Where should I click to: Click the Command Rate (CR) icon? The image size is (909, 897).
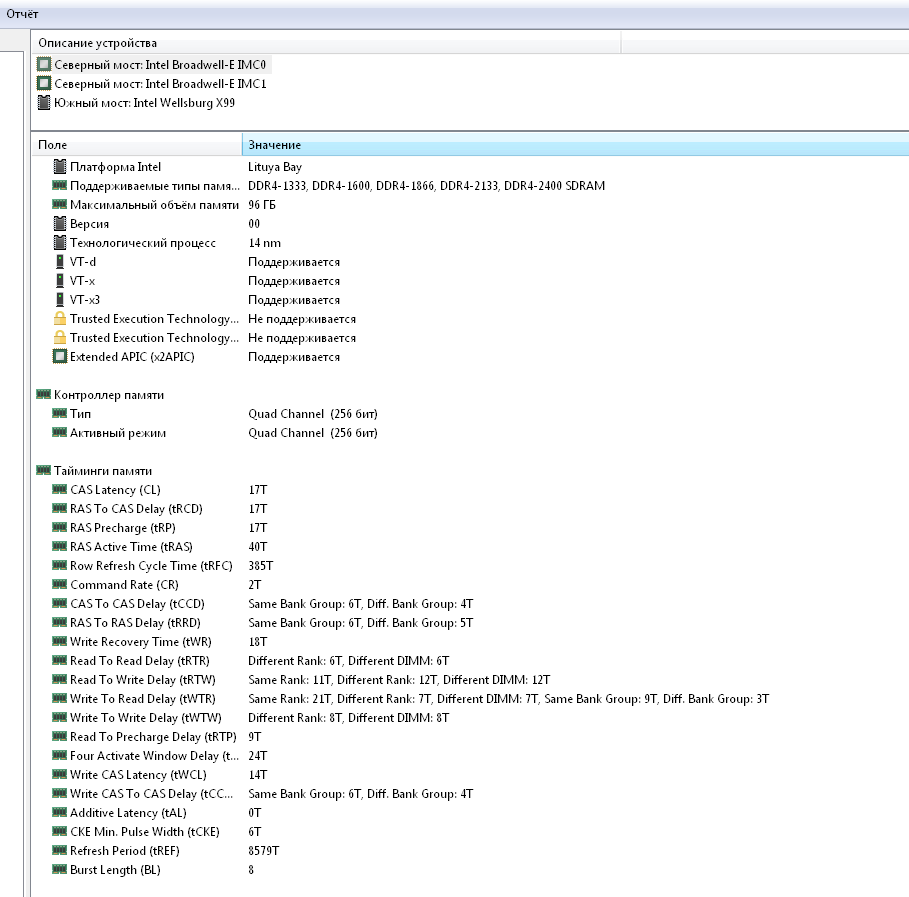[x=60, y=584]
